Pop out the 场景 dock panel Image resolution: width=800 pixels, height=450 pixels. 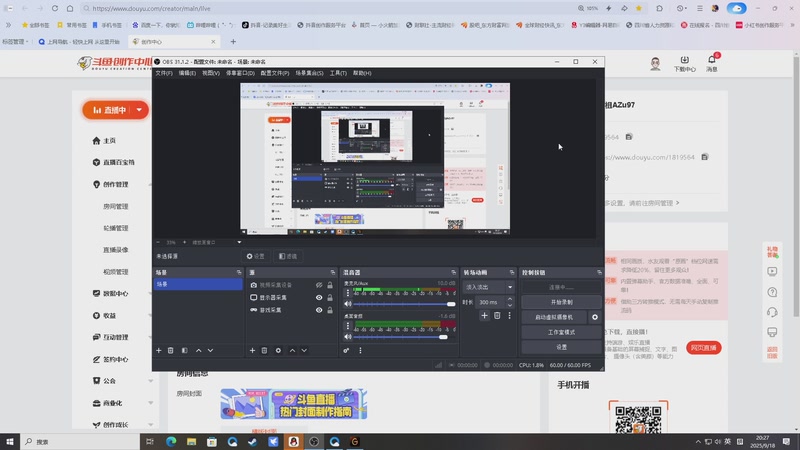tap(239, 272)
